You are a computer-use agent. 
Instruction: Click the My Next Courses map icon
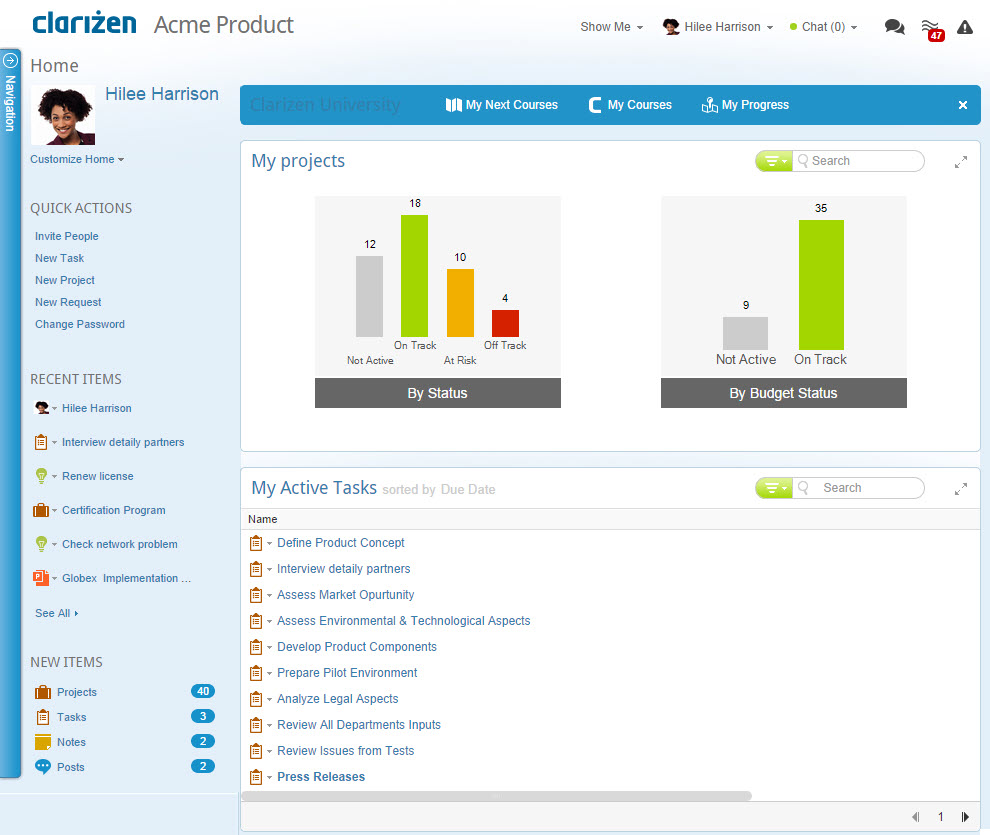click(x=453, y=105)
